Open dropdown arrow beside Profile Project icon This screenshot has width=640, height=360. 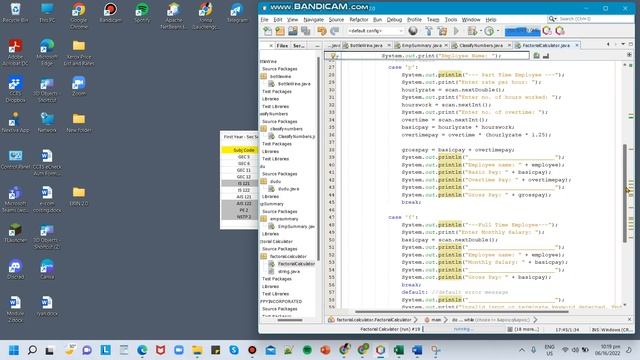[498, 31]
